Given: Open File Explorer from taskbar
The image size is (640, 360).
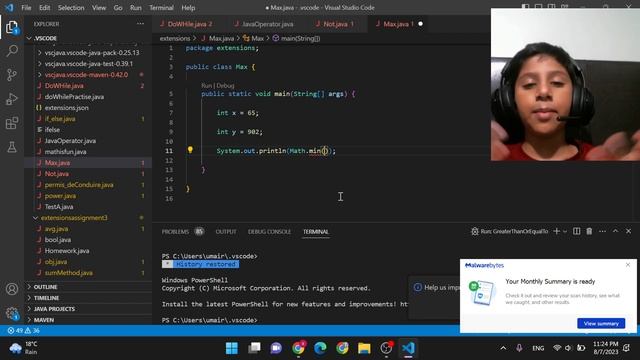Looking at the screenshot, I should (x=364, y=348).
